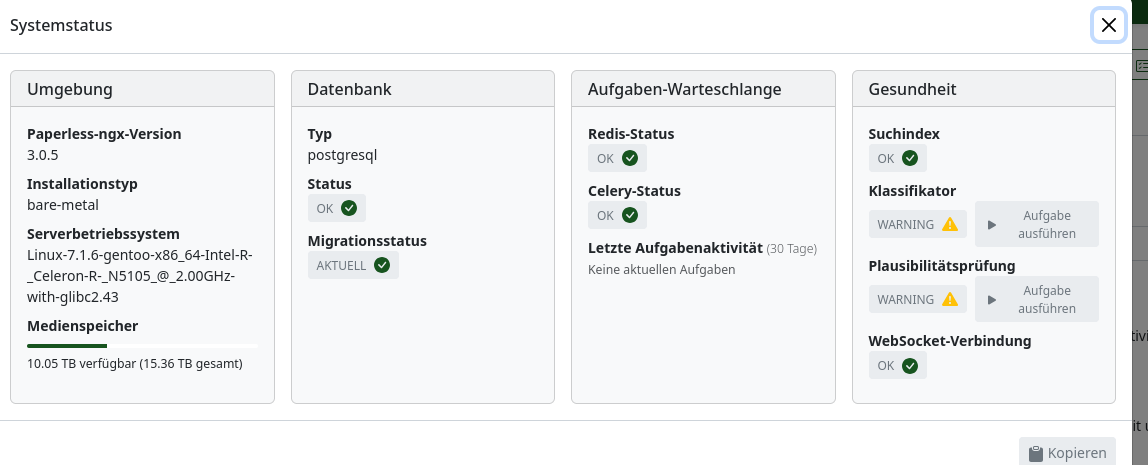Click the Datenbank Status OK checkmark icon
1148x465 pixels.
tap(349, 208)
